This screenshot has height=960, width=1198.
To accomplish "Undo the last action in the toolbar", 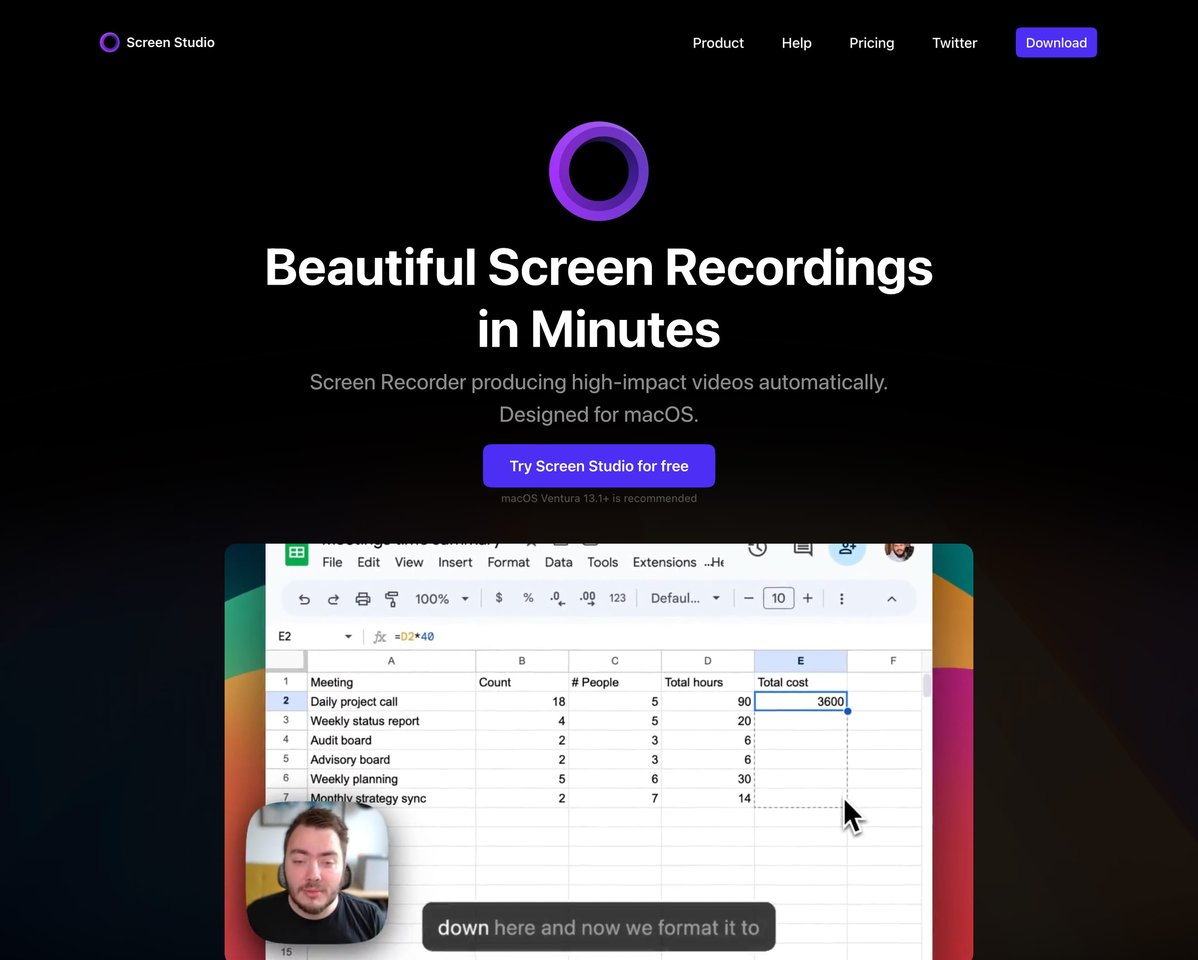I will 305,597.
